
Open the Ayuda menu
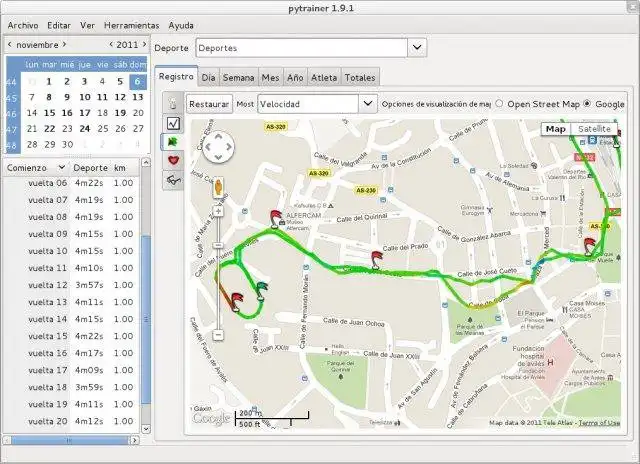(x=181, y=25)
